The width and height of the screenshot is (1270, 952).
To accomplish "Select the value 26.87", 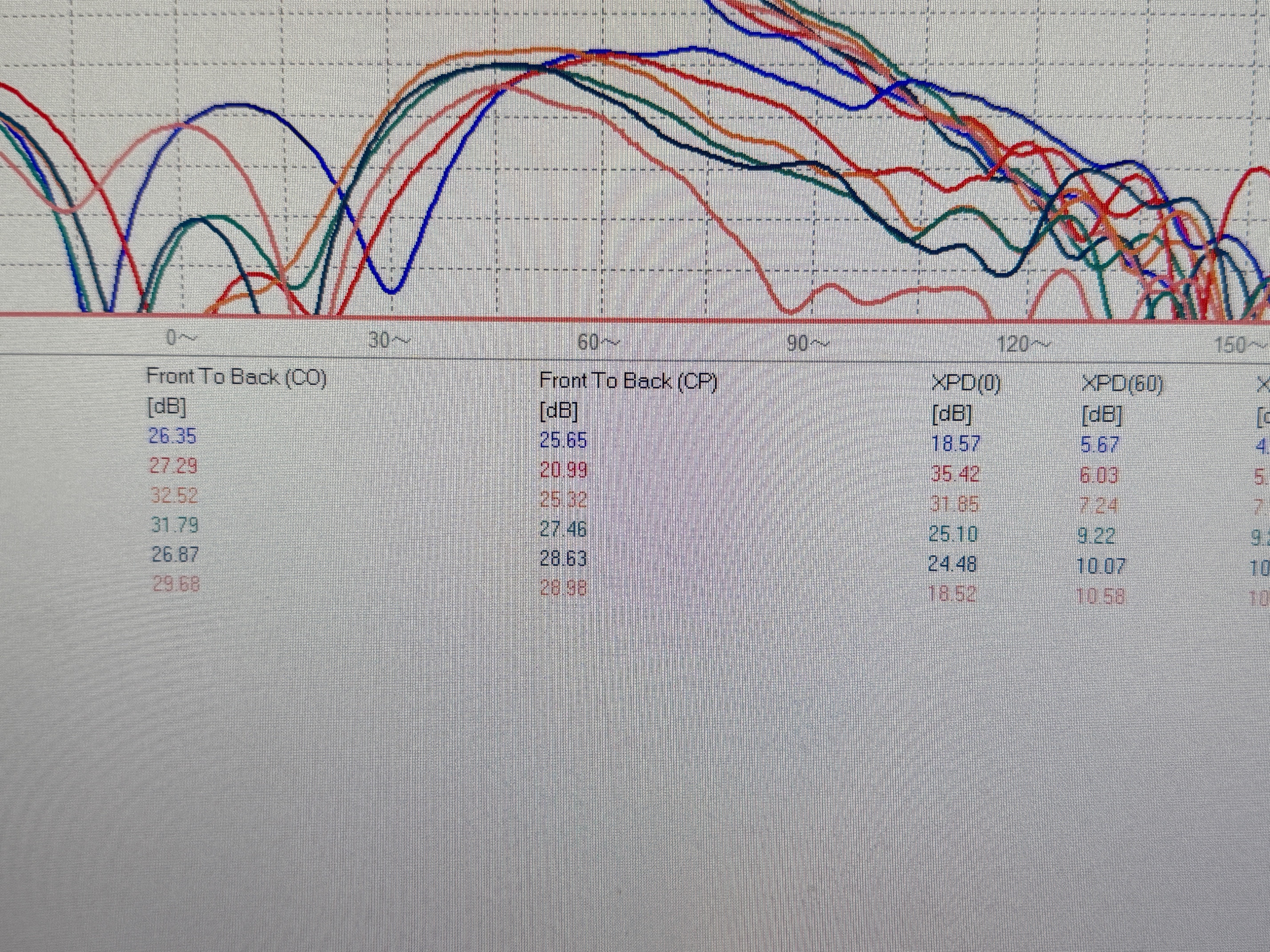I will 175,555.
